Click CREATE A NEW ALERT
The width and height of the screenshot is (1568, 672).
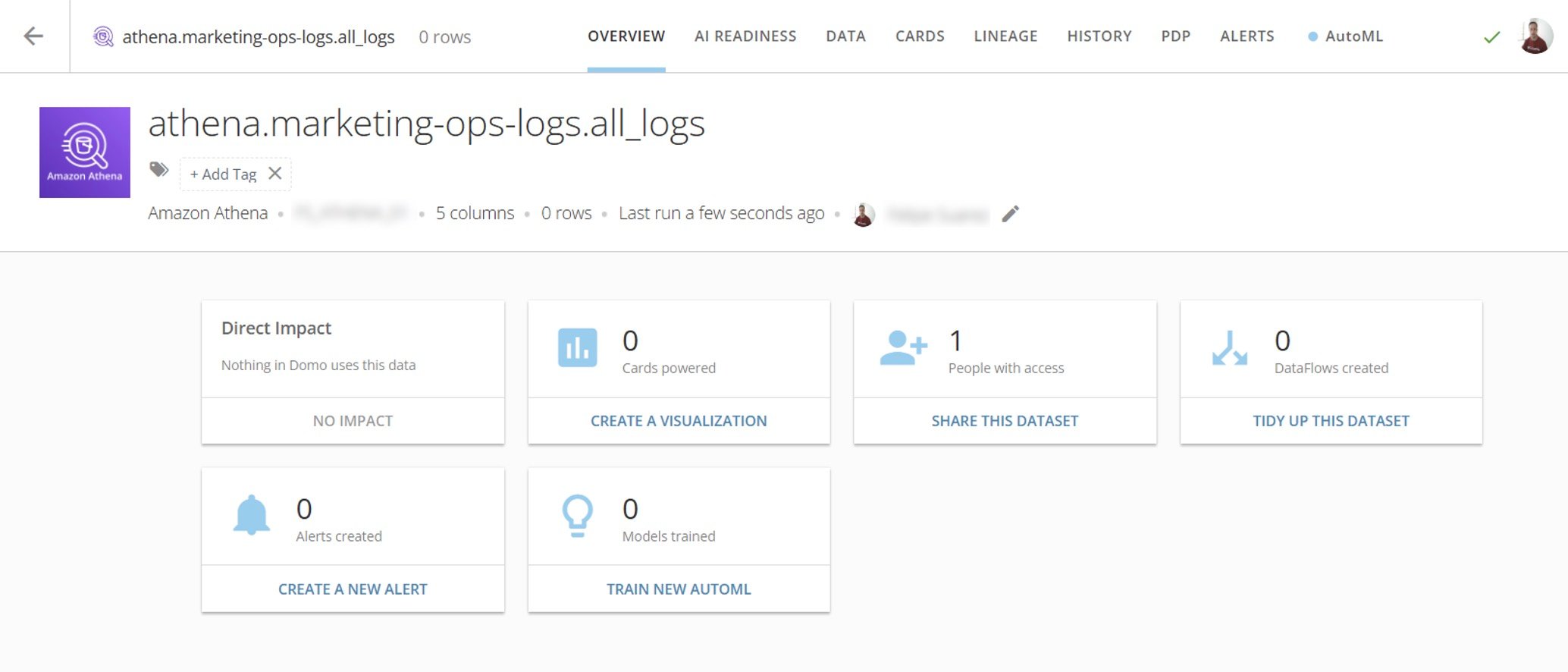(x=353, y=589)
